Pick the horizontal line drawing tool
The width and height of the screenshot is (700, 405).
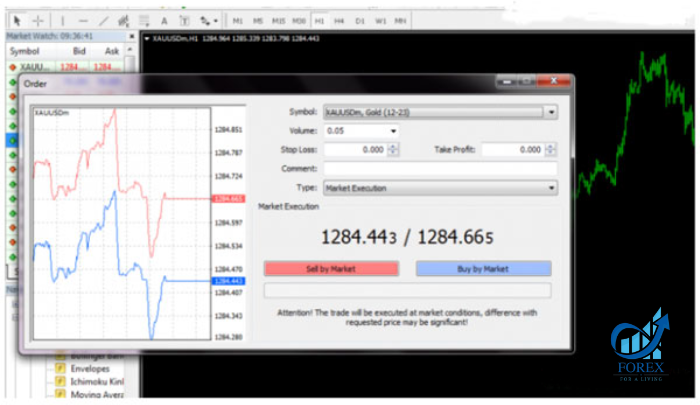(83, 21)
